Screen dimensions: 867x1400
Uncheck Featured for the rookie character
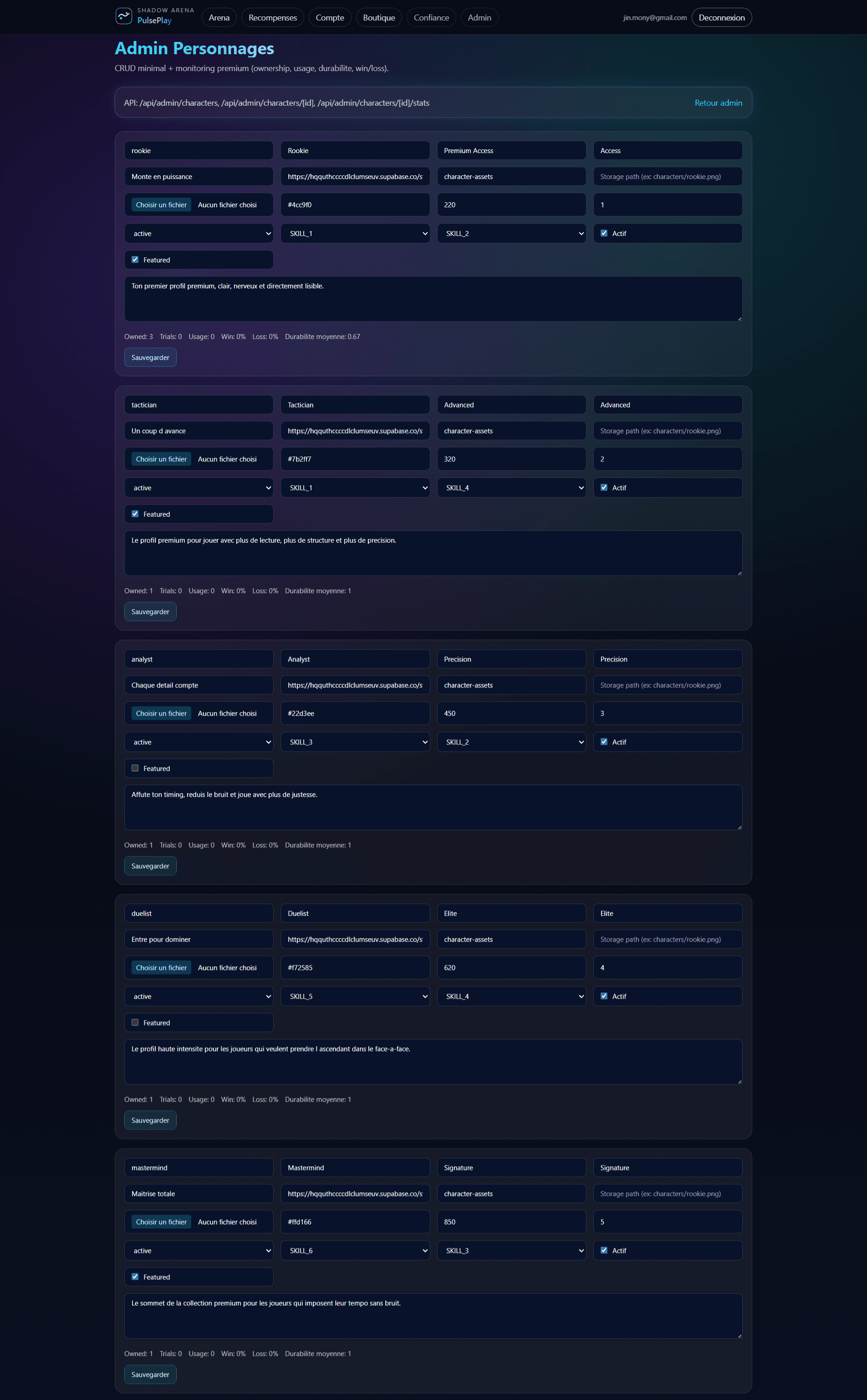[135, 260]
